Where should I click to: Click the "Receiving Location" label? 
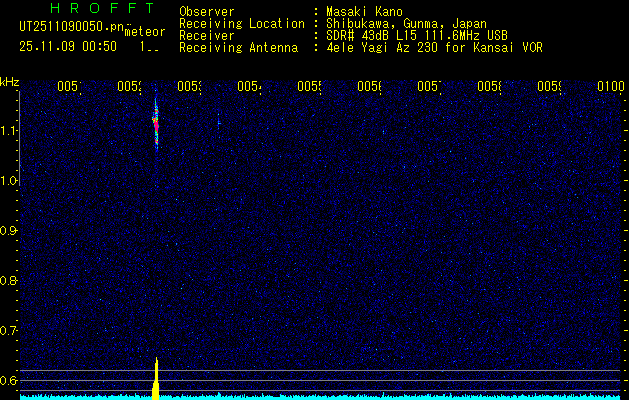click(x=242, y=24)
